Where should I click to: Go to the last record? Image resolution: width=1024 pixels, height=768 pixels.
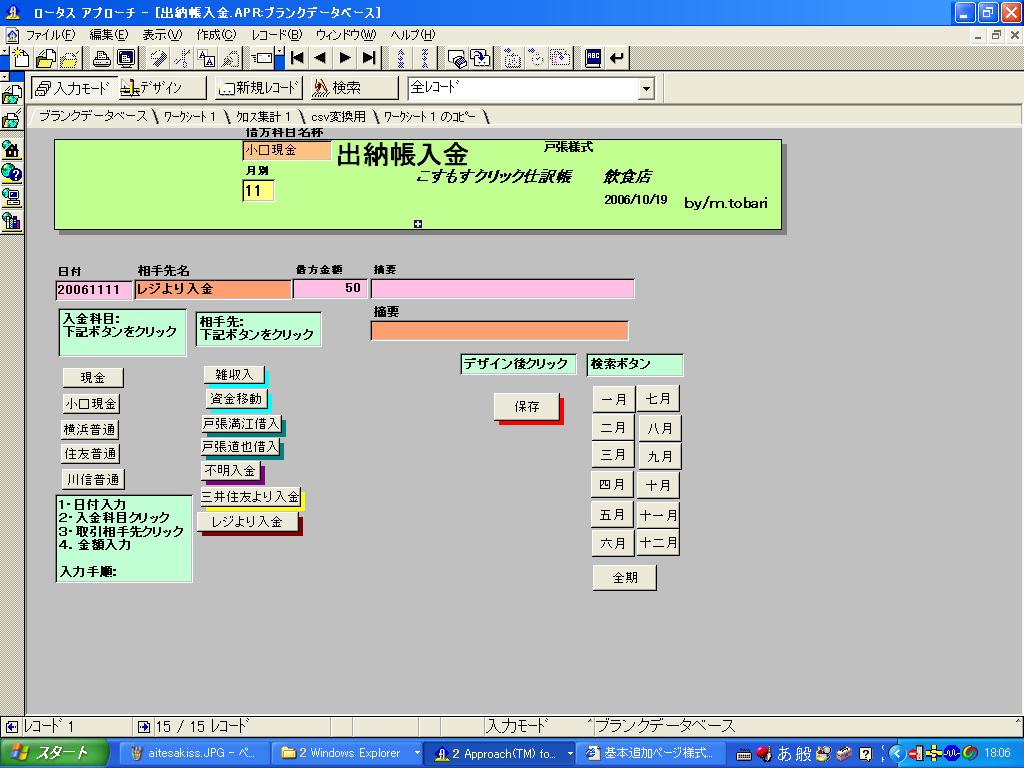tap(369, 58)
